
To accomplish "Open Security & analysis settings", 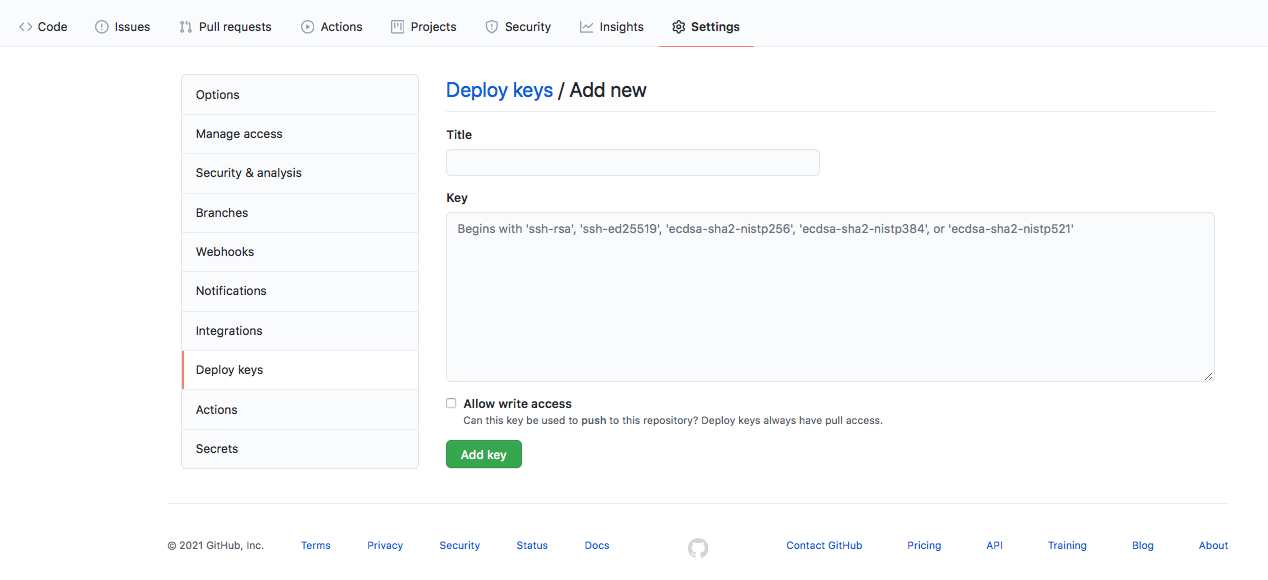I will point(248,172).
